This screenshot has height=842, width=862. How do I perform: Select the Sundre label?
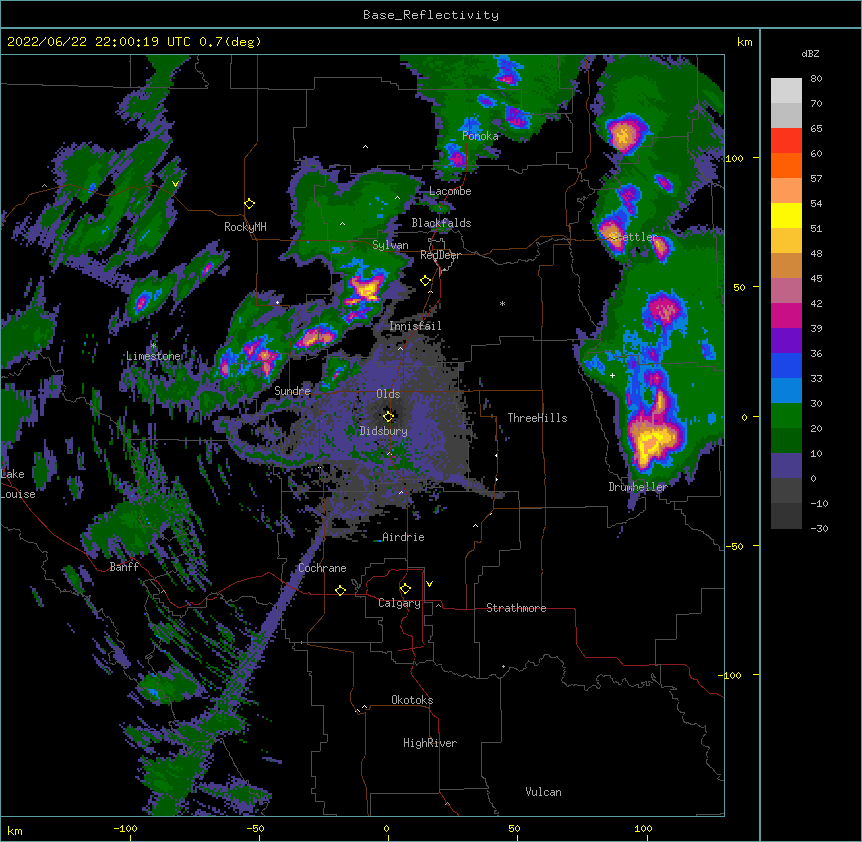point(292,391)
